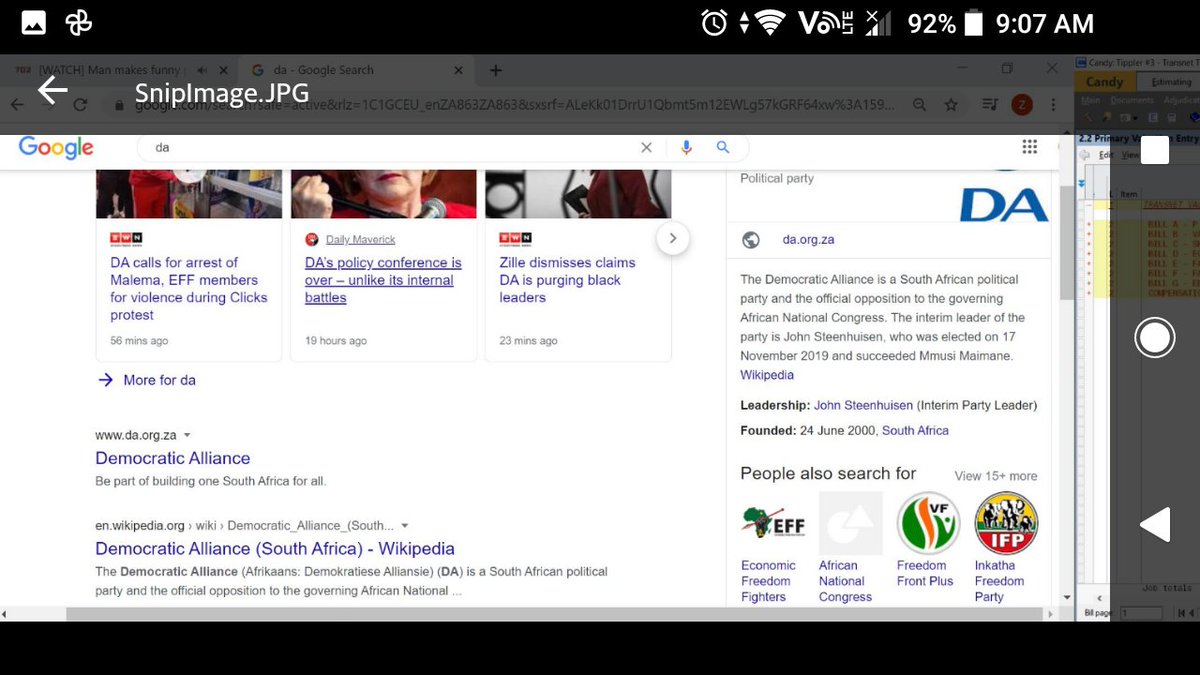Image resolution: width=1200 pixels, height=675 pixels.
Task: Expand 'View 15+ more' related searches
Action: point(995,476)
